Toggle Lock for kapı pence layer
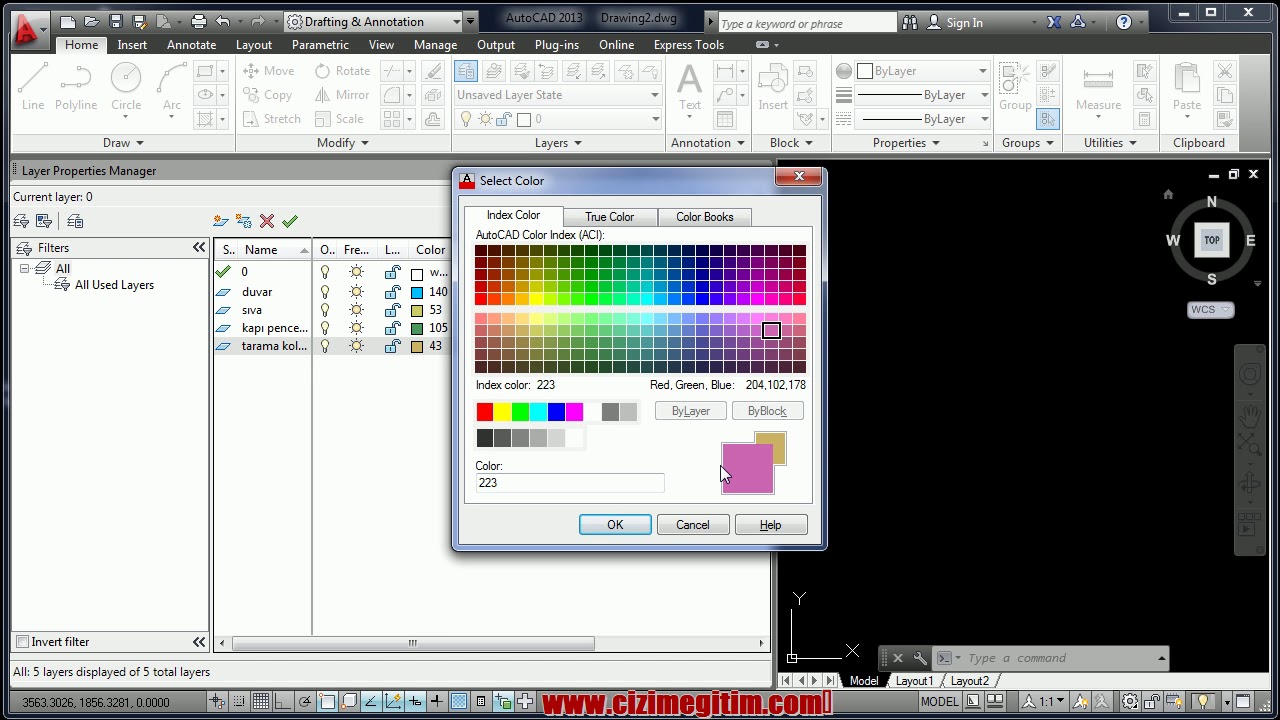This screenshot has height=720, width=1280. (392, 328)
